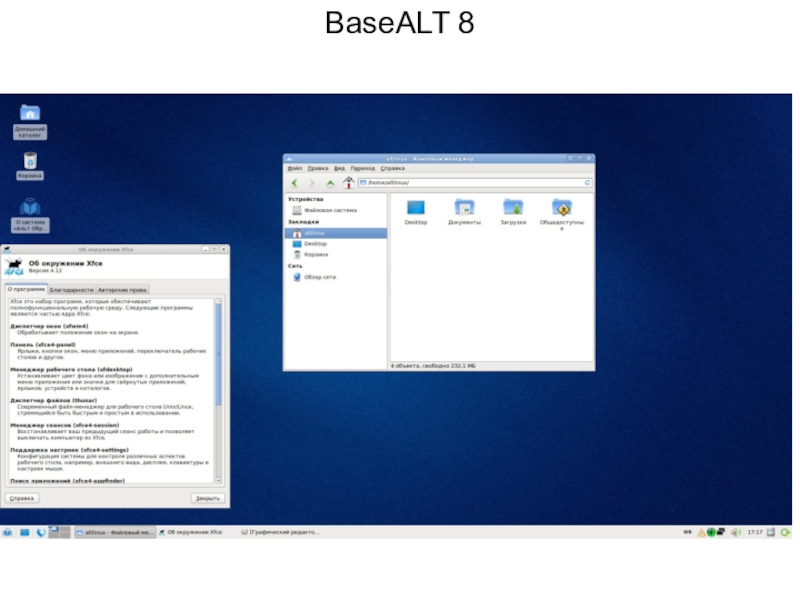Screen dimensions: 800x600
Task: Open the Вид menu
Action: 339,168
